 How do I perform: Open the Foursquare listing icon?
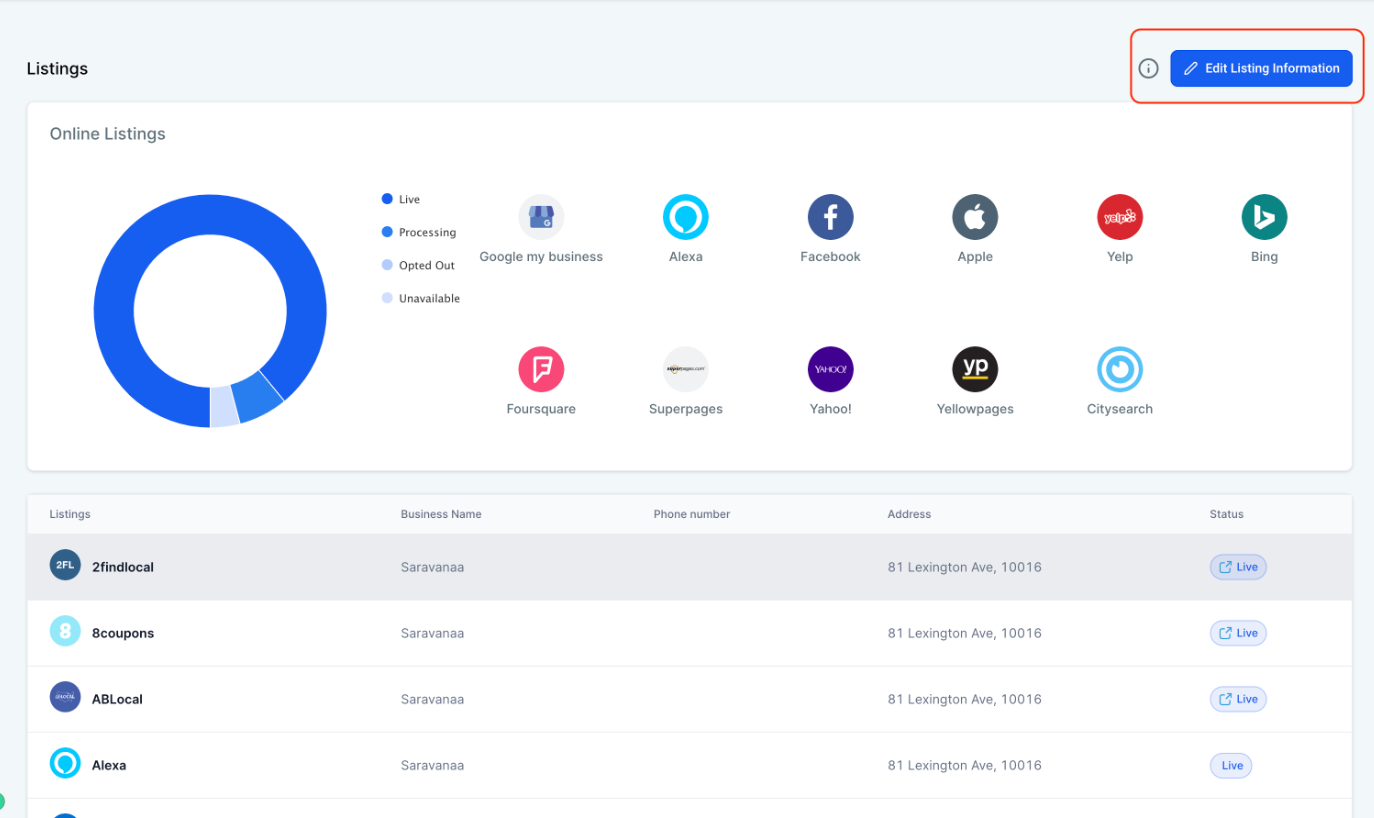click(541, 369)
